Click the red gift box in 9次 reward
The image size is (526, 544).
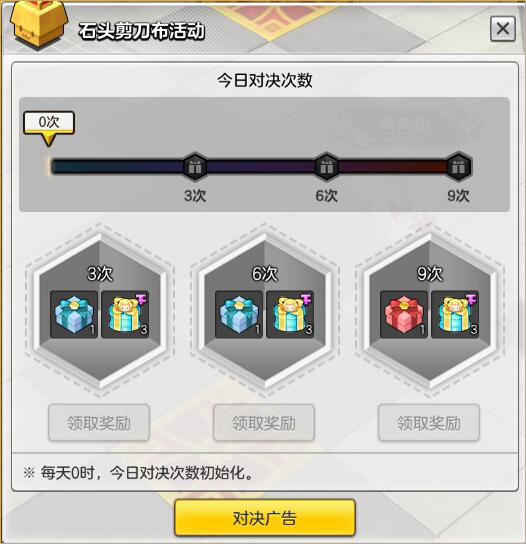[x=404, y=314]
